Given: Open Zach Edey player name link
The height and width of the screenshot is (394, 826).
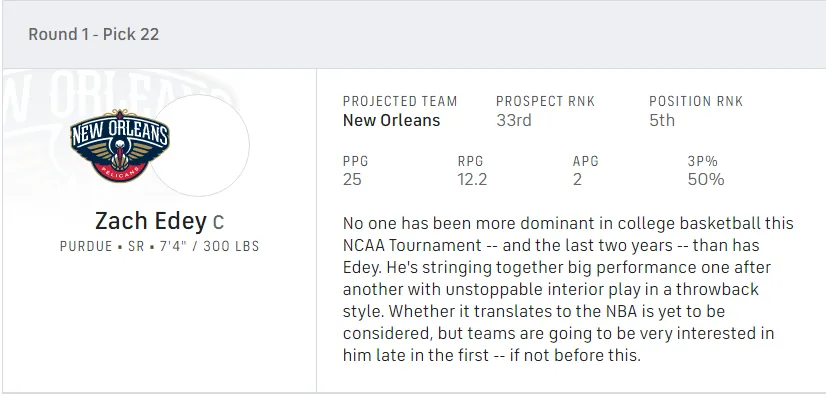Looking at the screenshot, I should point(151,221).
